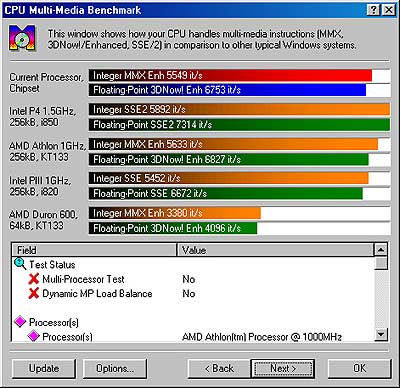Click the Value column header
The width and height of the screenshot is (400, 388).
[275, 250]
